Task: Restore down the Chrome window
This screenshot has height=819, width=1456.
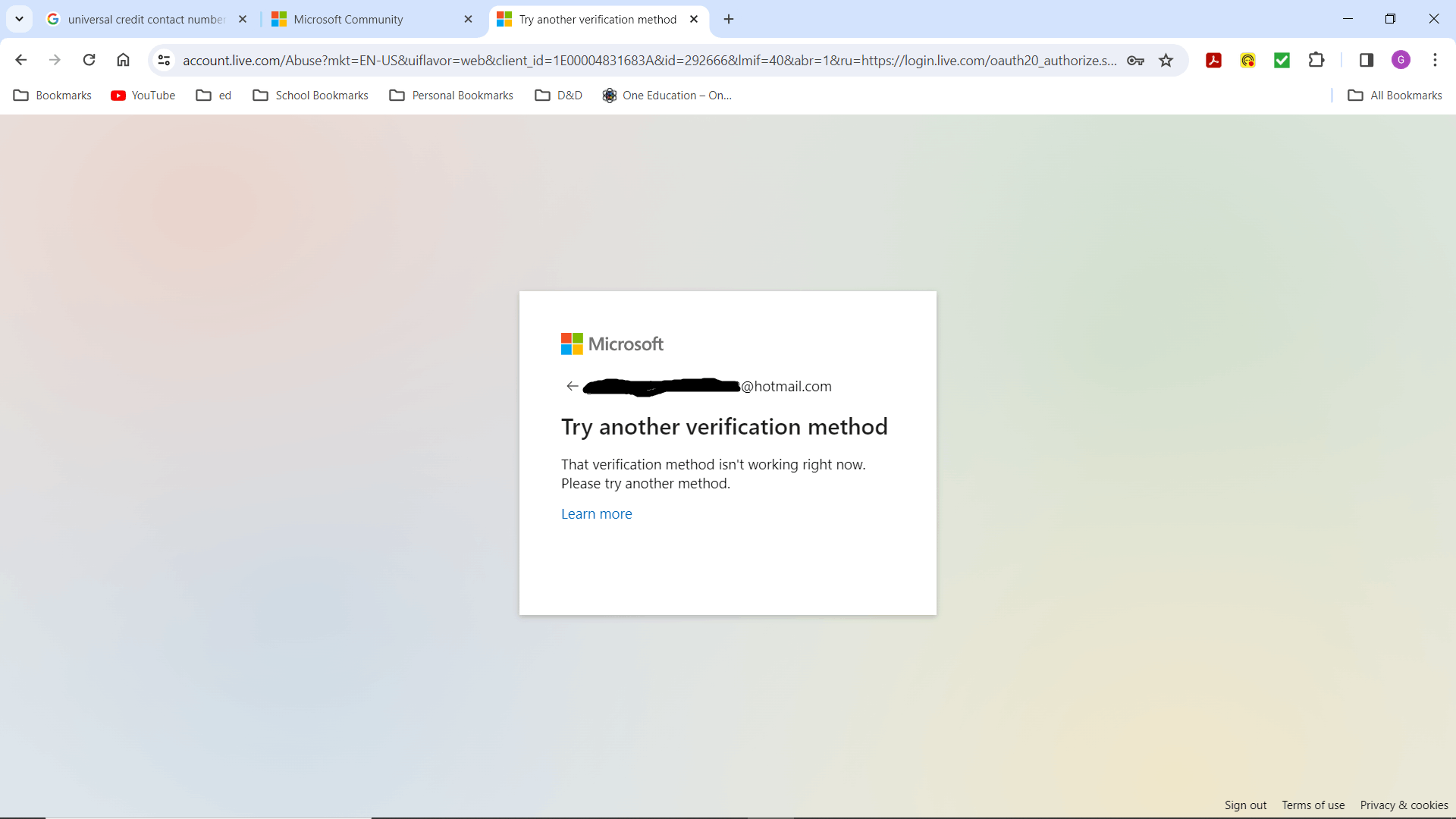Action: [1390, 19]
